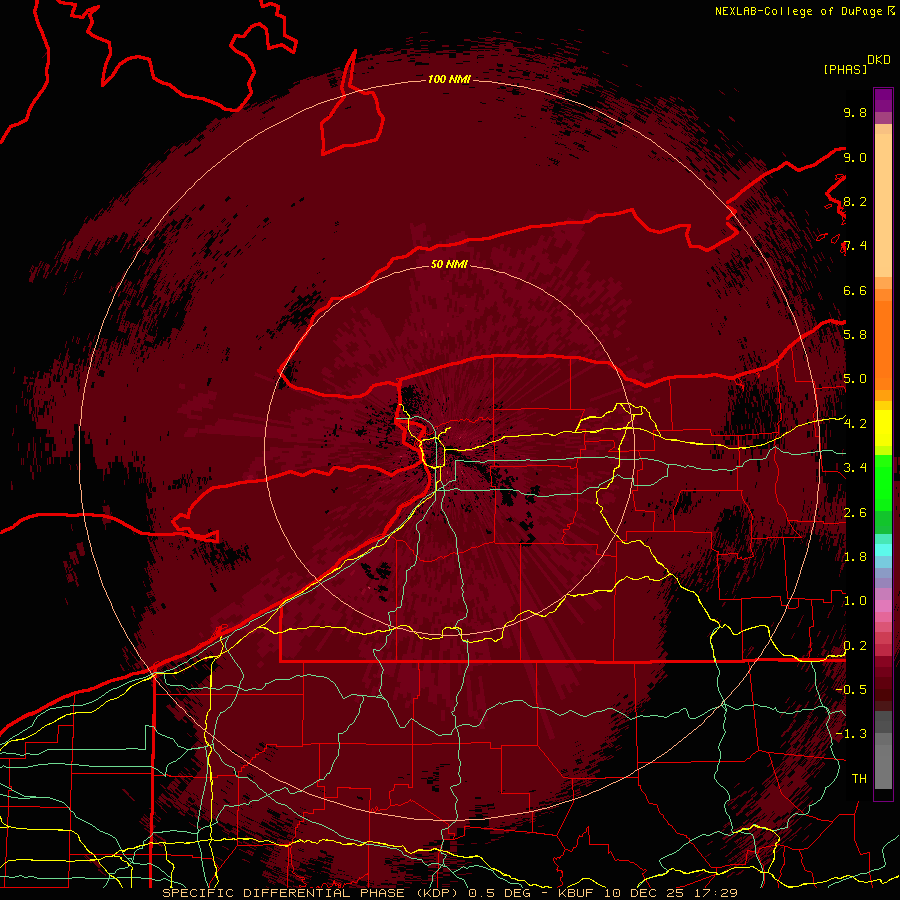Click the 5.8 scale value
This screenshot has height=900, width=900.
(x=855, y=335)
